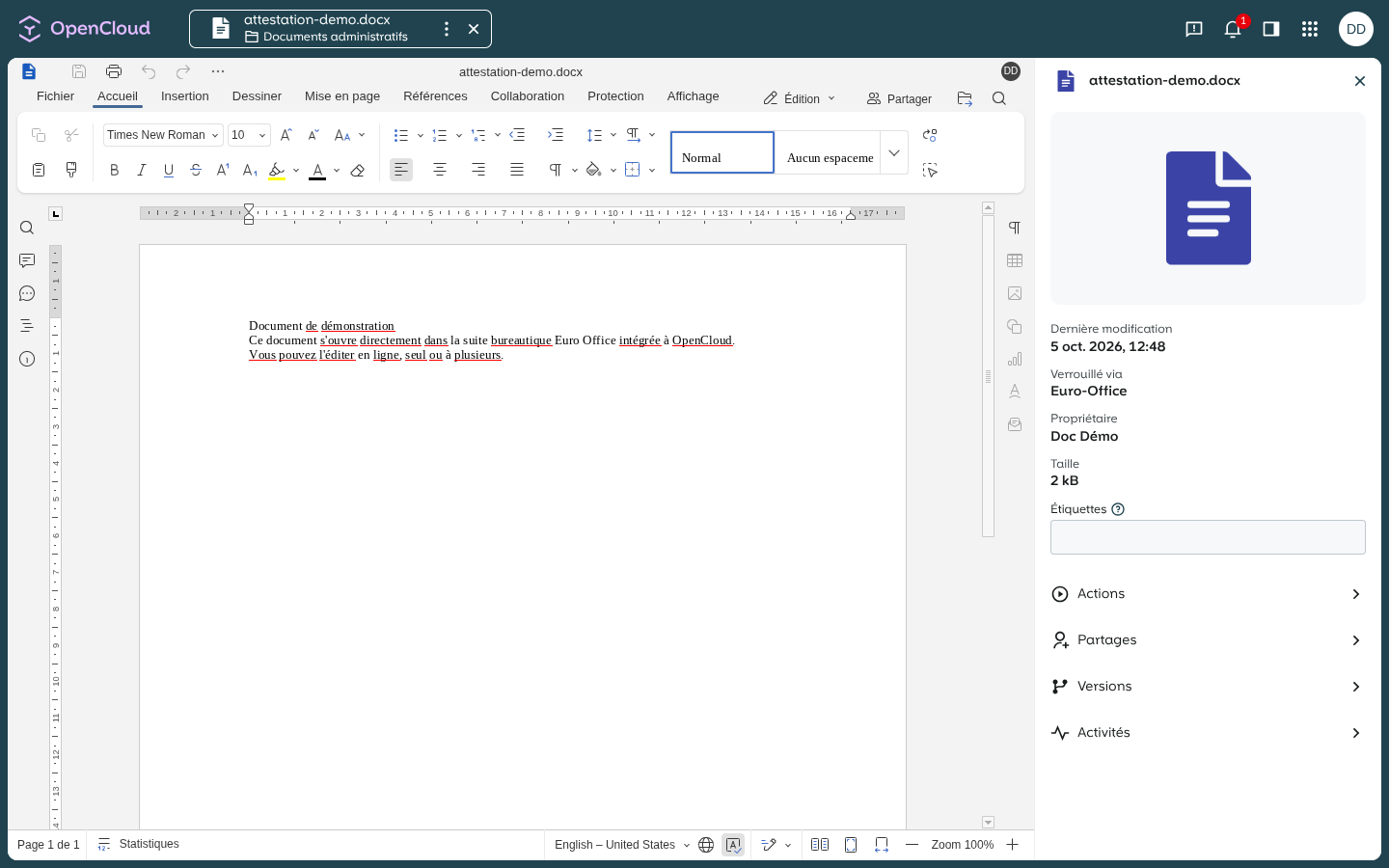Screen dimensions: 1389x868
Task: Open the Références tab
Action: (435, 96)
